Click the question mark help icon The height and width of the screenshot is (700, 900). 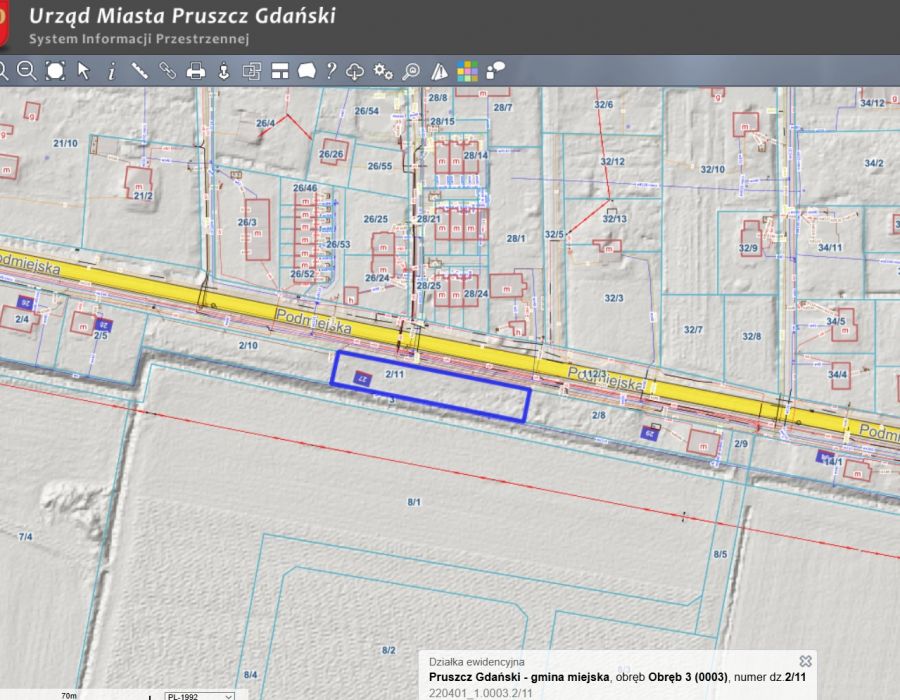(x=331, y=70)
